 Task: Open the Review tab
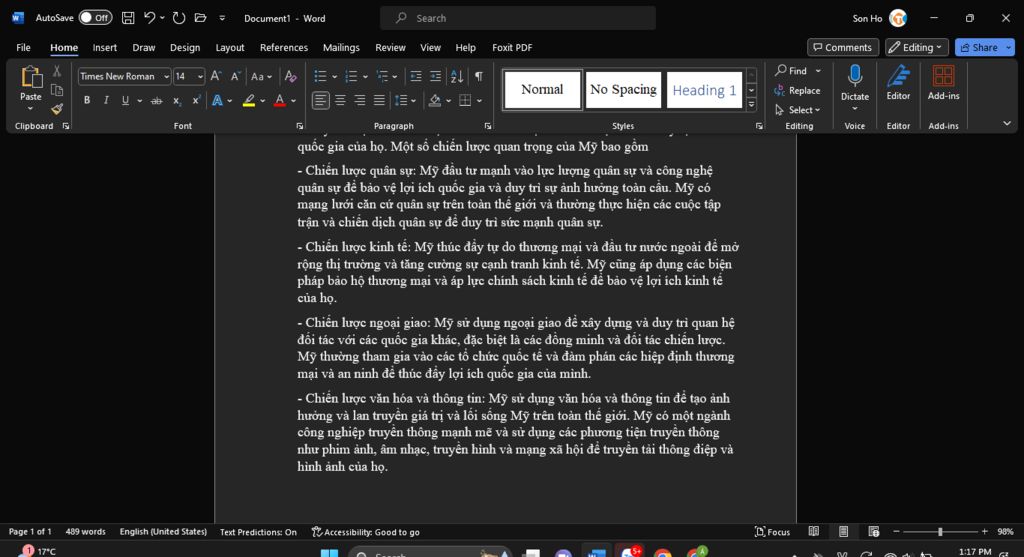click(390, 47)
